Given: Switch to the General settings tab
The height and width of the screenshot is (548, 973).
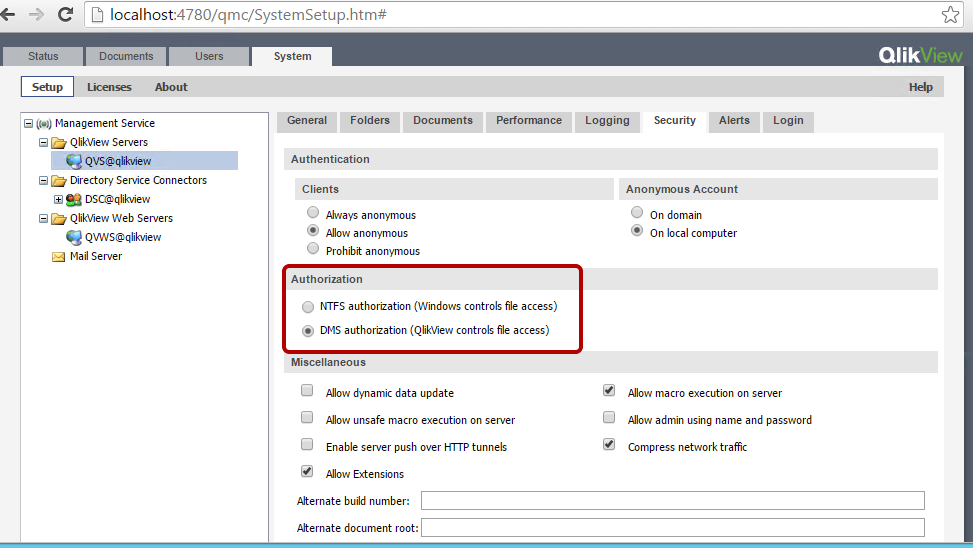Looking at the screenshot, I should click(307, 121).
